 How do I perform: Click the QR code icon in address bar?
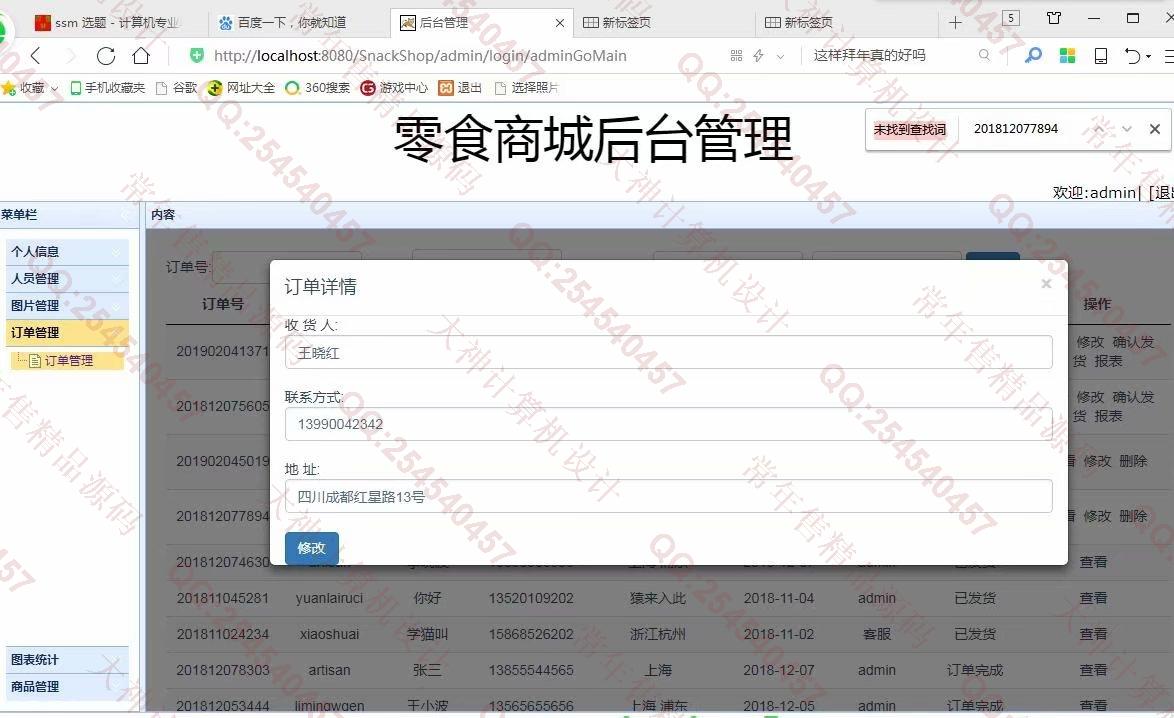pyautogui.click(x=736, y=56)
